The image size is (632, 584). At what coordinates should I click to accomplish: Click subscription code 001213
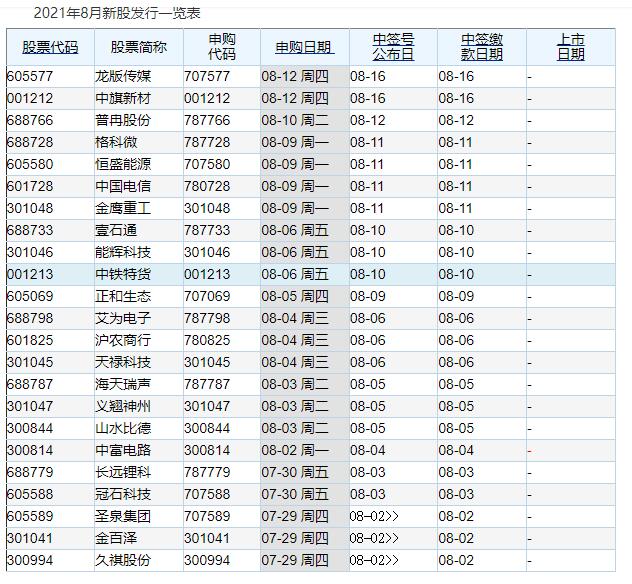207,274
